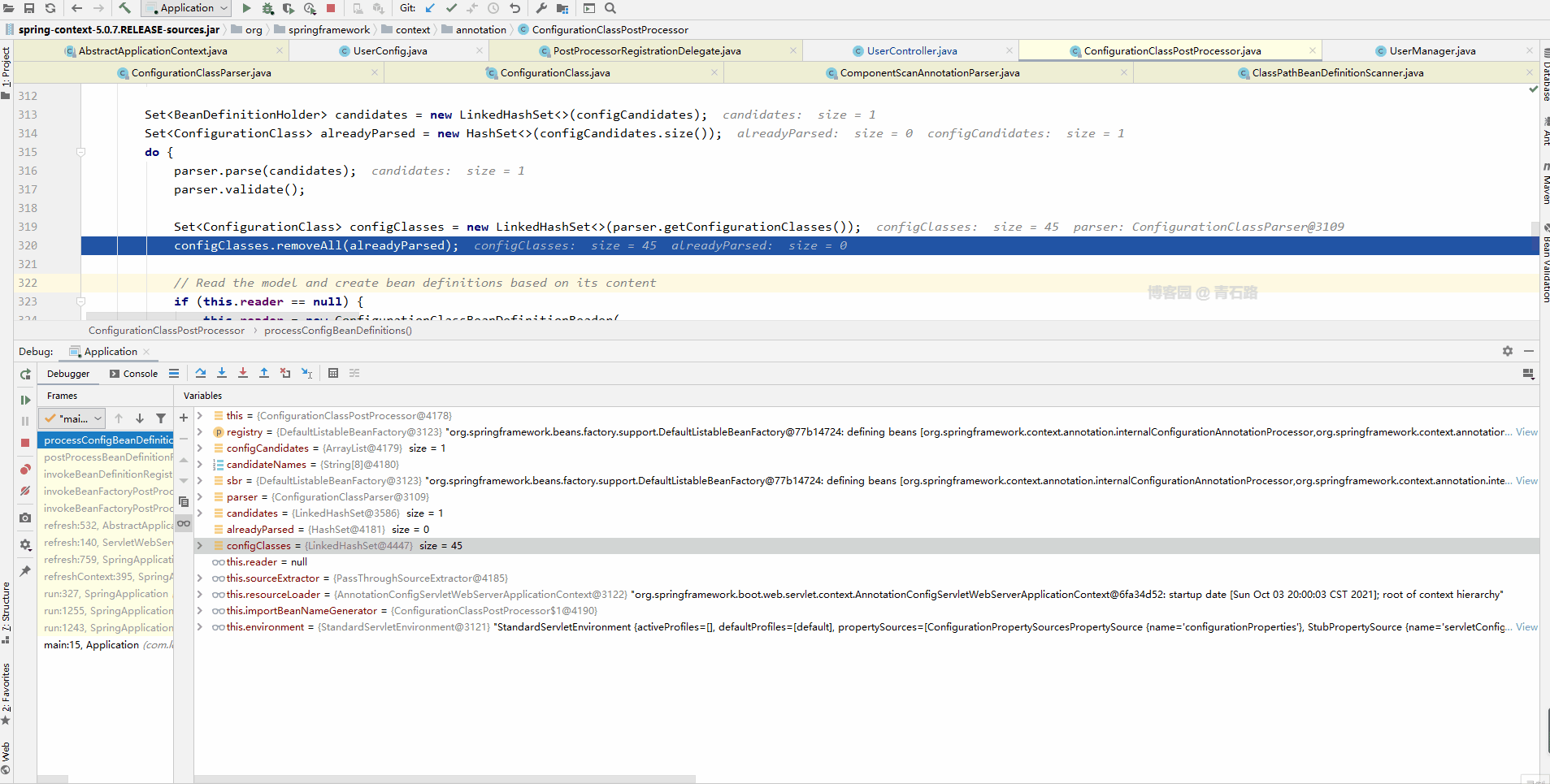
Task: Move to next frame with down arrow
Action: [x=140, y=418]
